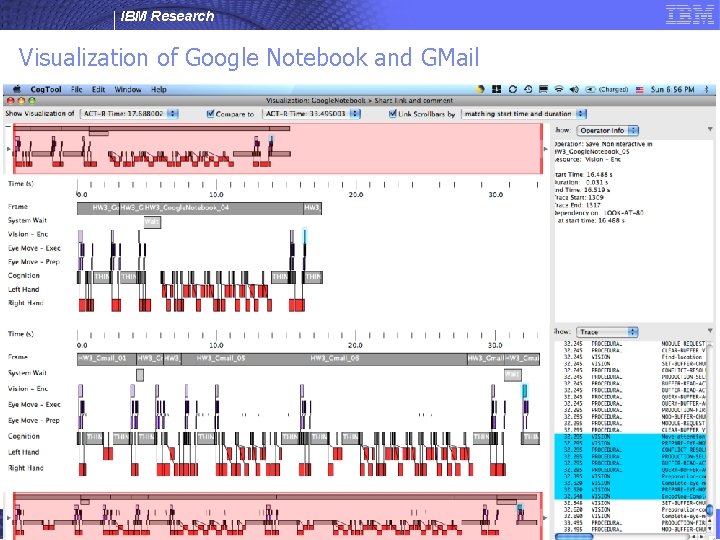Viewport: 720px width, 540px height.
Task: Select highlighted cyan Vision-Enc operator in top timeline
Action: pyautogui.click(x=304, y=236)
